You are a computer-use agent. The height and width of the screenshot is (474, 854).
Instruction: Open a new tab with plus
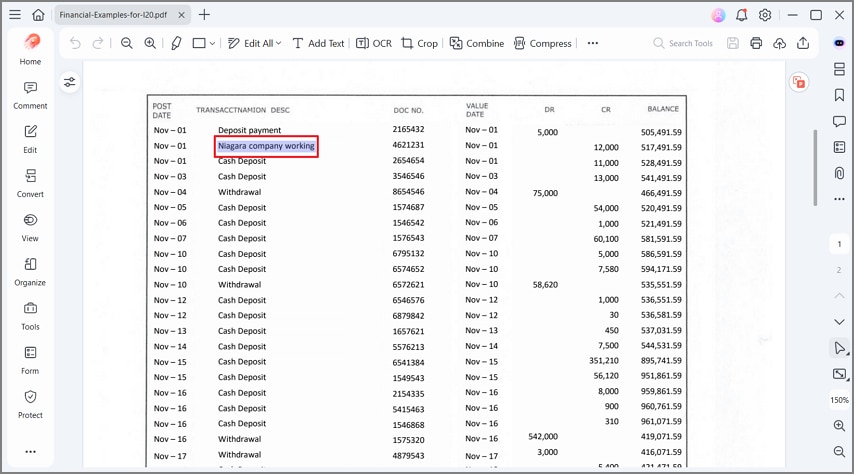pyautogui.click(x=204, y=15)
